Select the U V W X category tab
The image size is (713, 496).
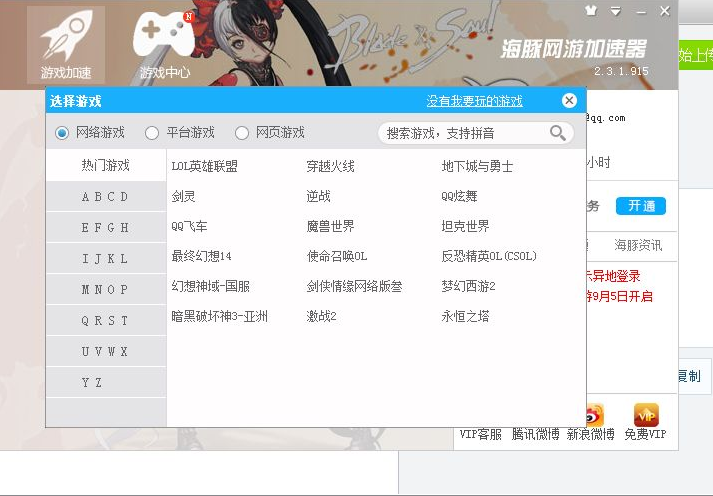pyautogui.click(x=106, y=351)
